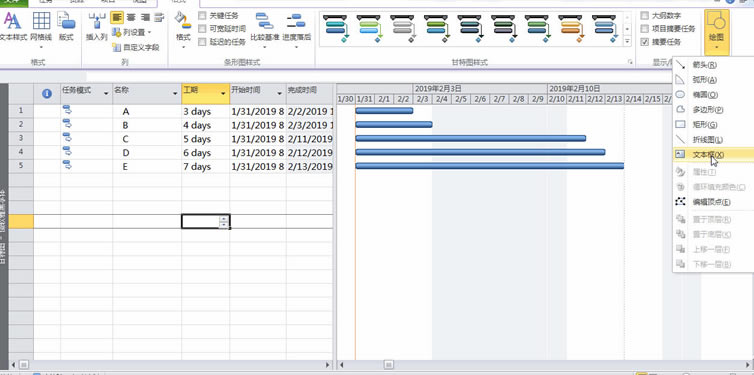The width and height of the screenshot is (754, 375).
Task: Choose 矩形 rectangle from drawing menu
Action: pyautogui.click(x=704, y=125)
